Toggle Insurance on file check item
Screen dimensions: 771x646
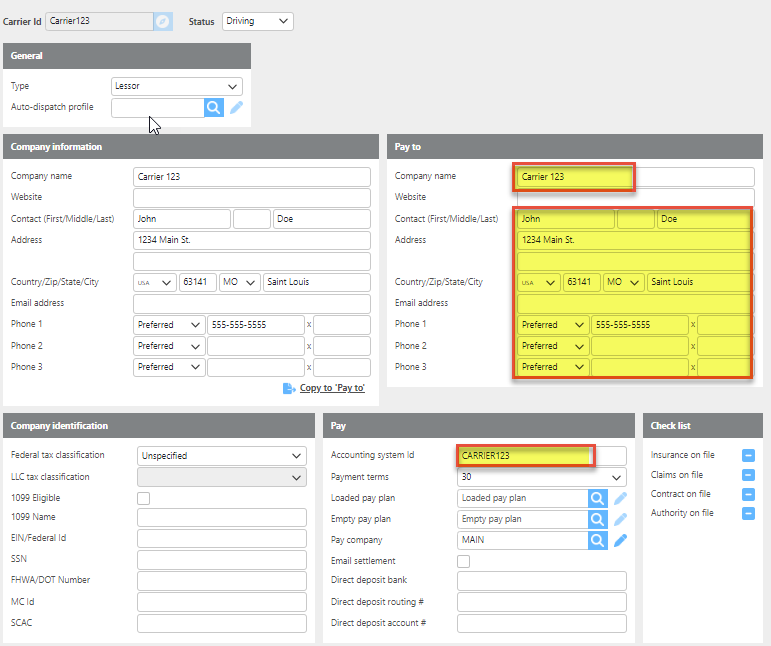click(748, 456)
